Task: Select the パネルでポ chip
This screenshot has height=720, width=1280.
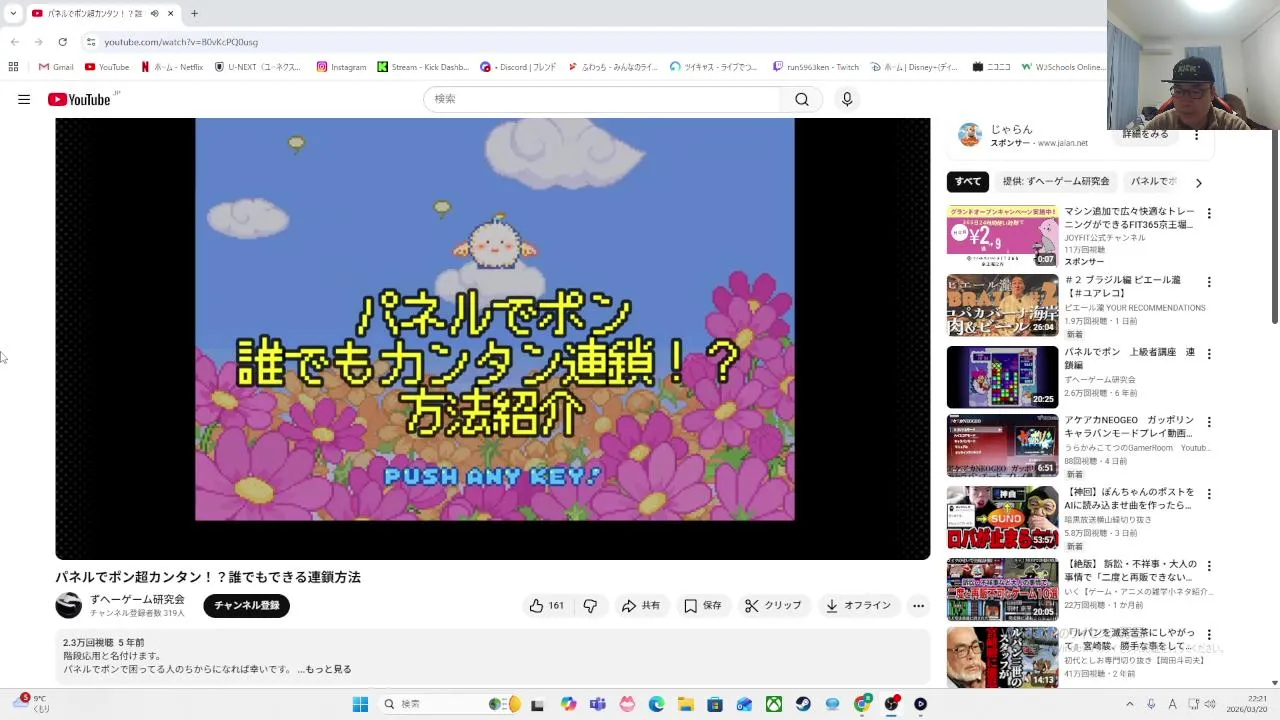Action: pyautogui.click(x=1154, y=182)
